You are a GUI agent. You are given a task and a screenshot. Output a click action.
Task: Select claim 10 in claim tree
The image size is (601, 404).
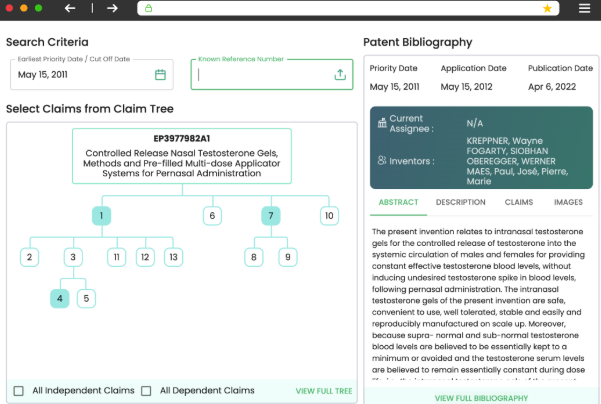click(x=329, y=216)
